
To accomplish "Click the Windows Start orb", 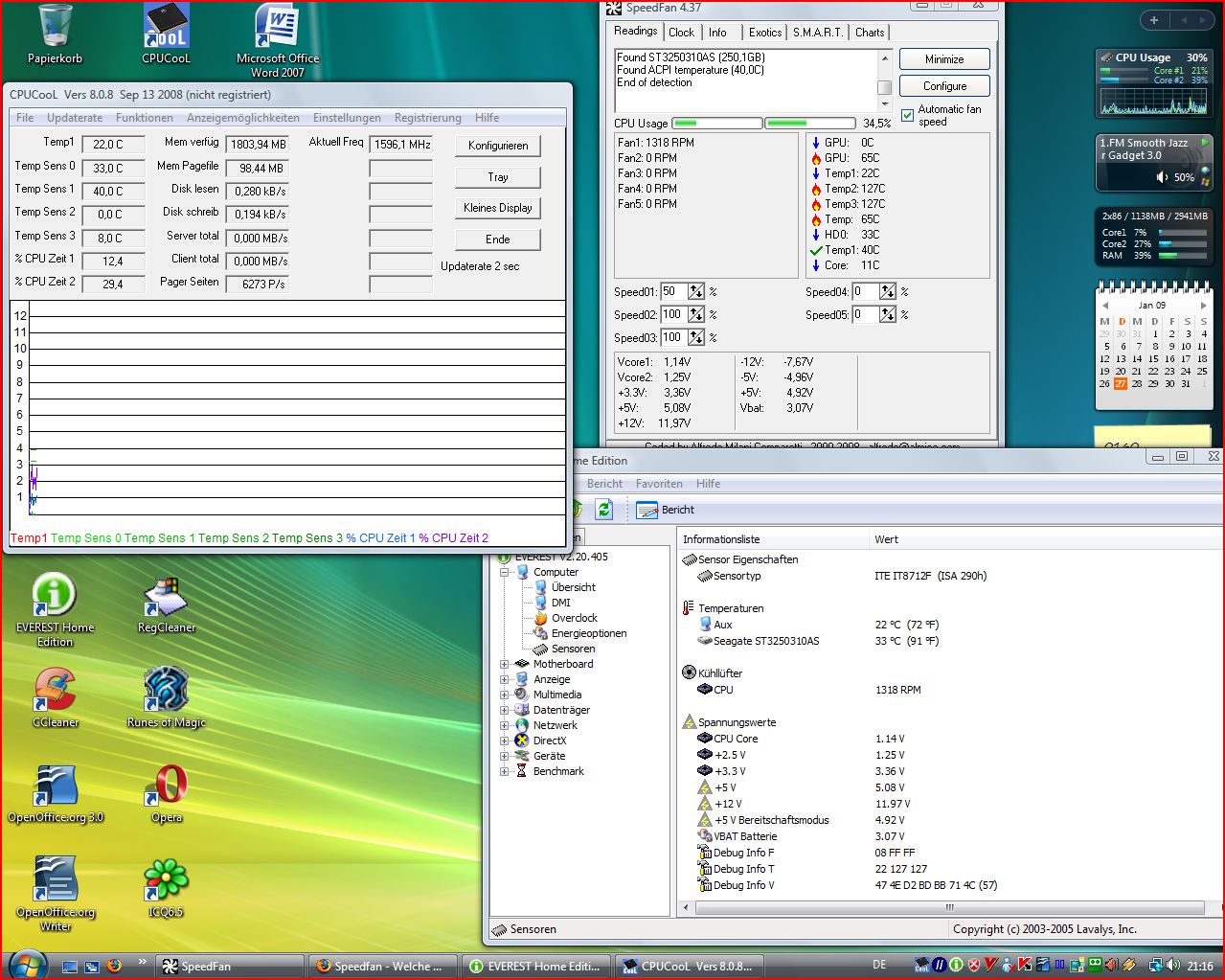I will coord(27,965).
